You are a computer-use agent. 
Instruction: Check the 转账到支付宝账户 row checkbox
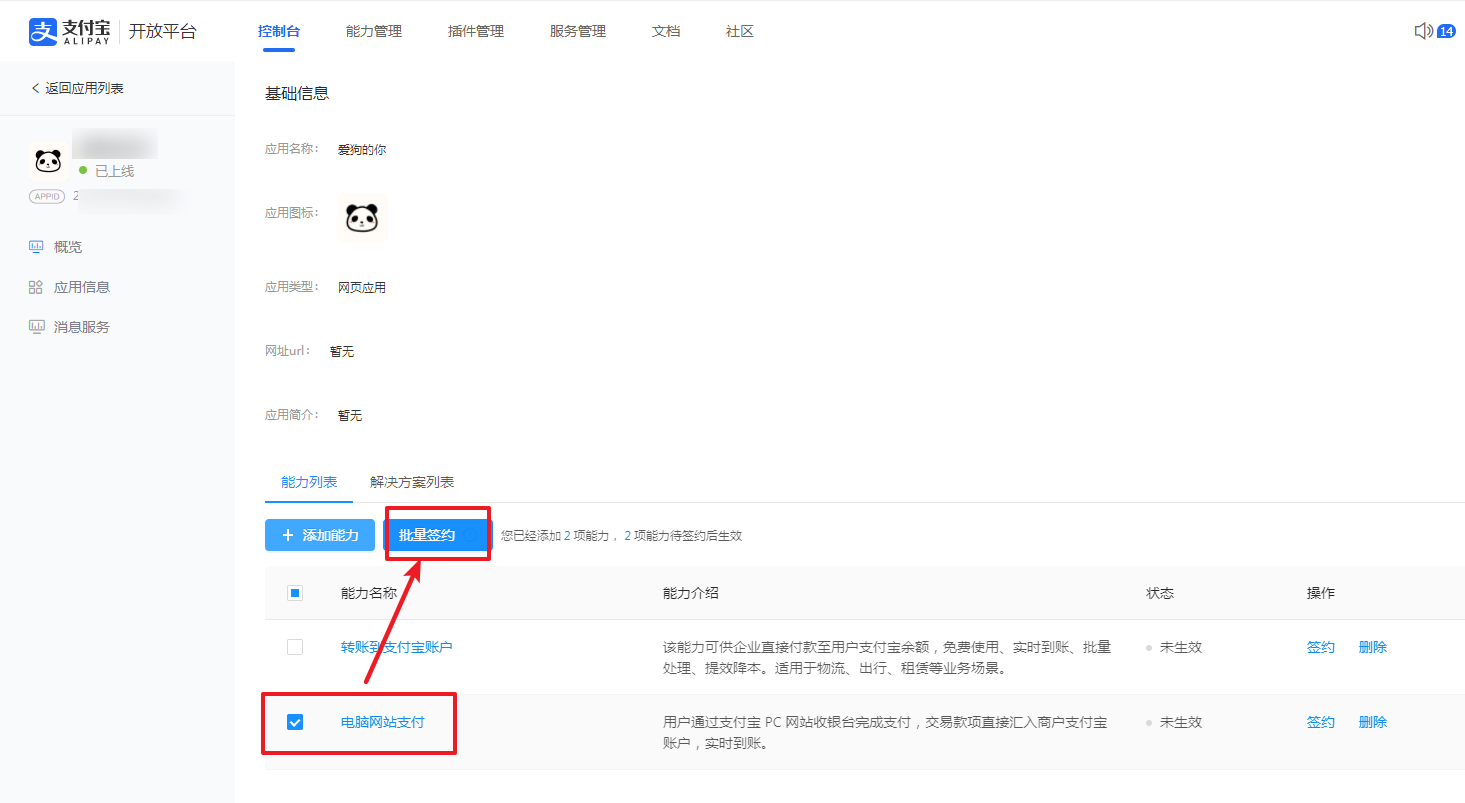295,647
